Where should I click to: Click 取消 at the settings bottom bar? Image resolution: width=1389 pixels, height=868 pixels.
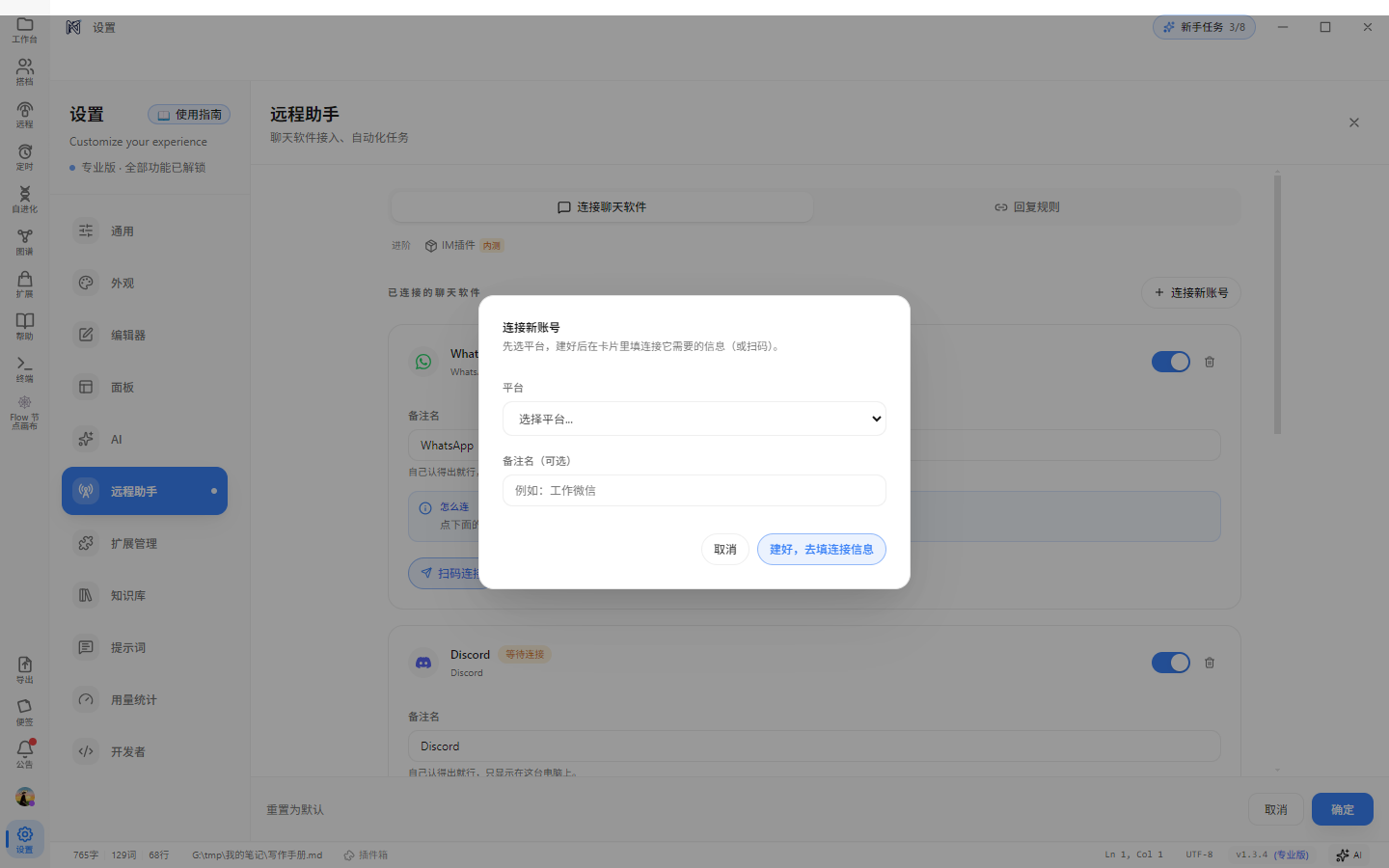[x=1276, y=809]
